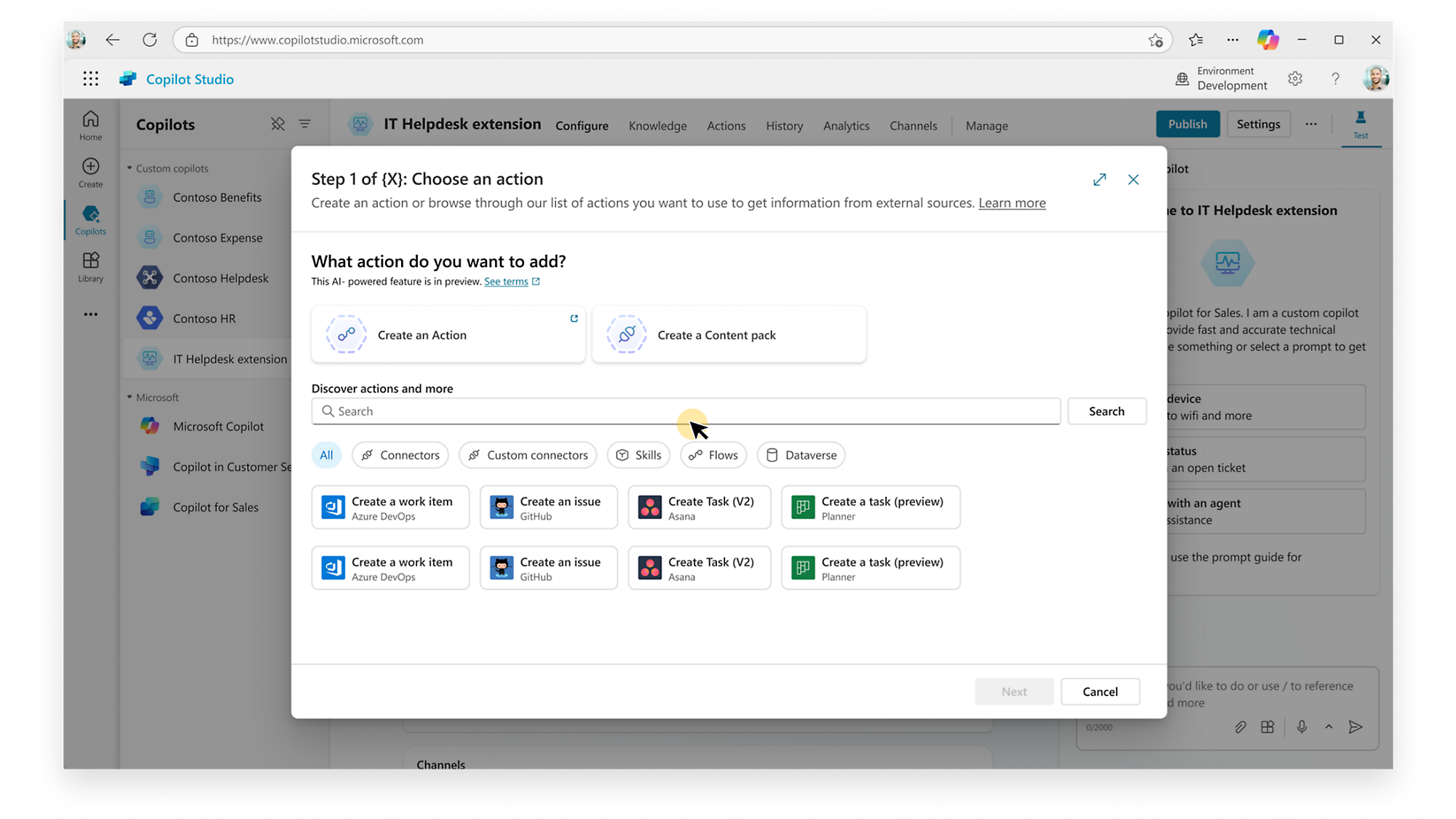Click the Next button

pyautogui.click(x=1014, y=692)
